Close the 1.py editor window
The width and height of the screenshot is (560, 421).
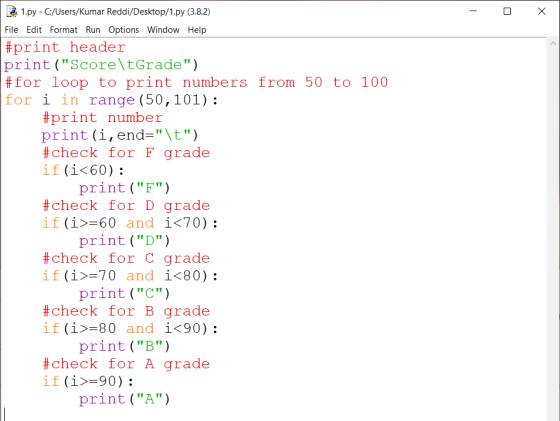pos(541,11)
